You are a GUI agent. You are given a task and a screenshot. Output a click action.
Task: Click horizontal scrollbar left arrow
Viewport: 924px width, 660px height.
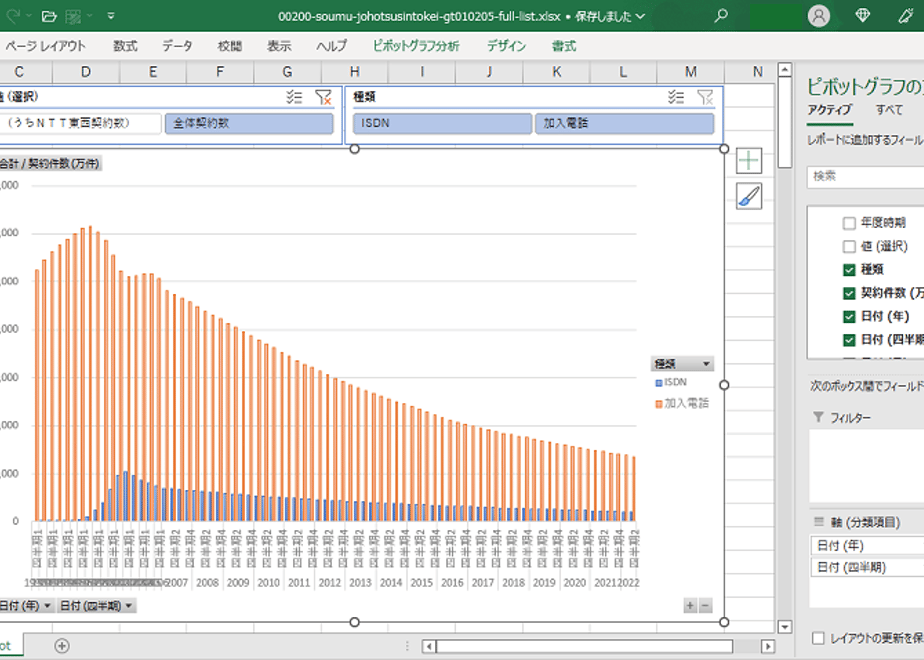429,646
